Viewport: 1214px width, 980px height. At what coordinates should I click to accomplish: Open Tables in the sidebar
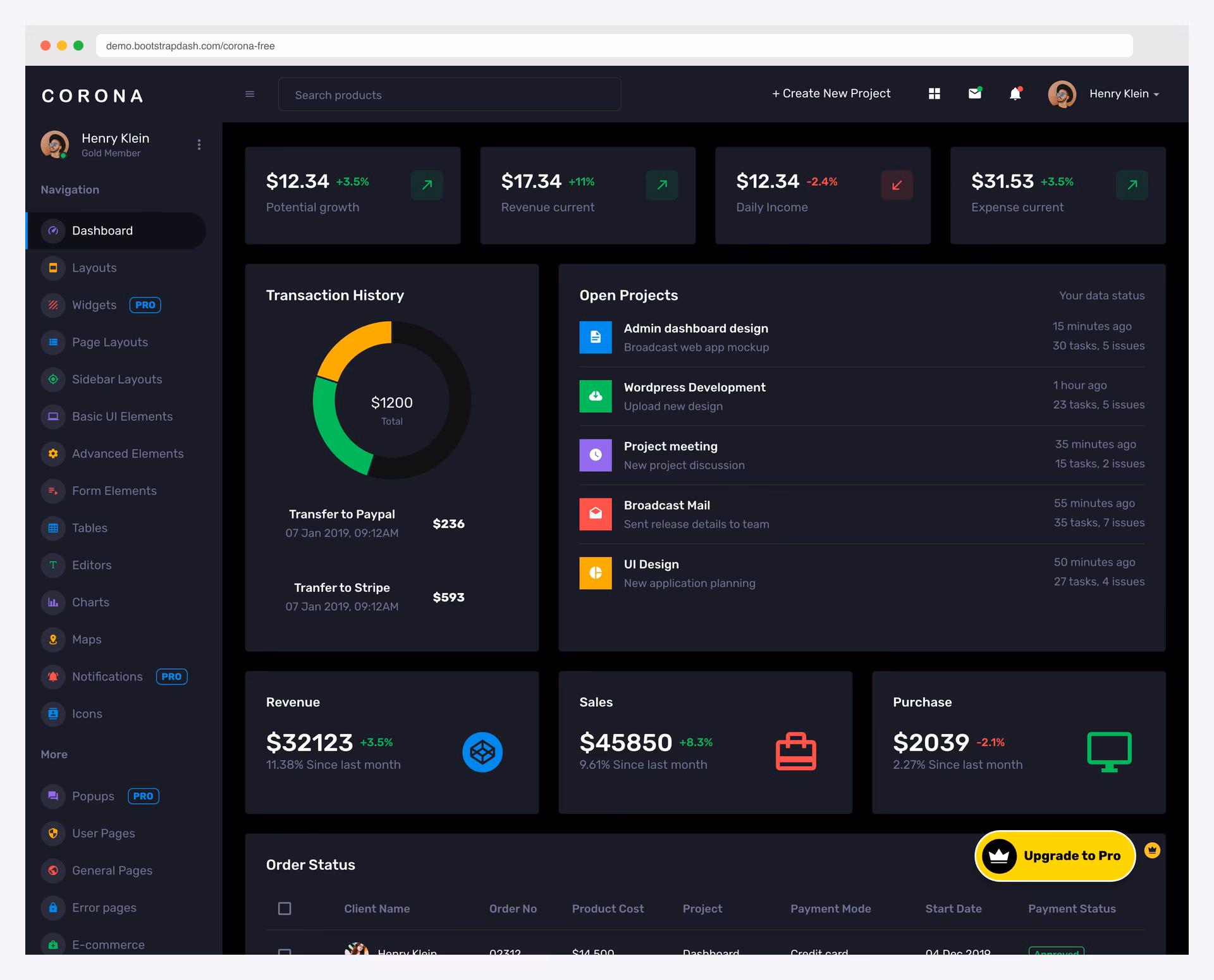point(116,528)
